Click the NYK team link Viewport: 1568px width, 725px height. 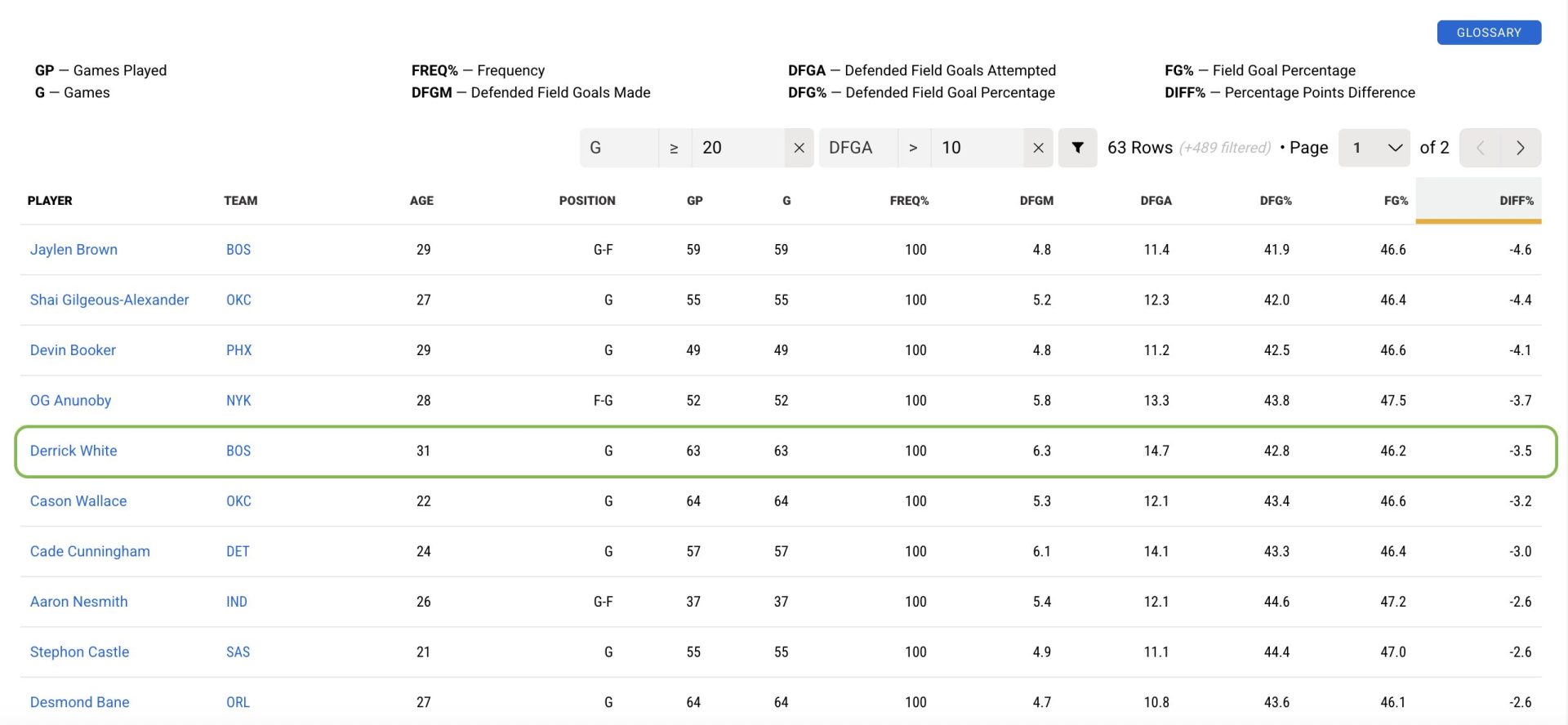click(x=238, y=401)
